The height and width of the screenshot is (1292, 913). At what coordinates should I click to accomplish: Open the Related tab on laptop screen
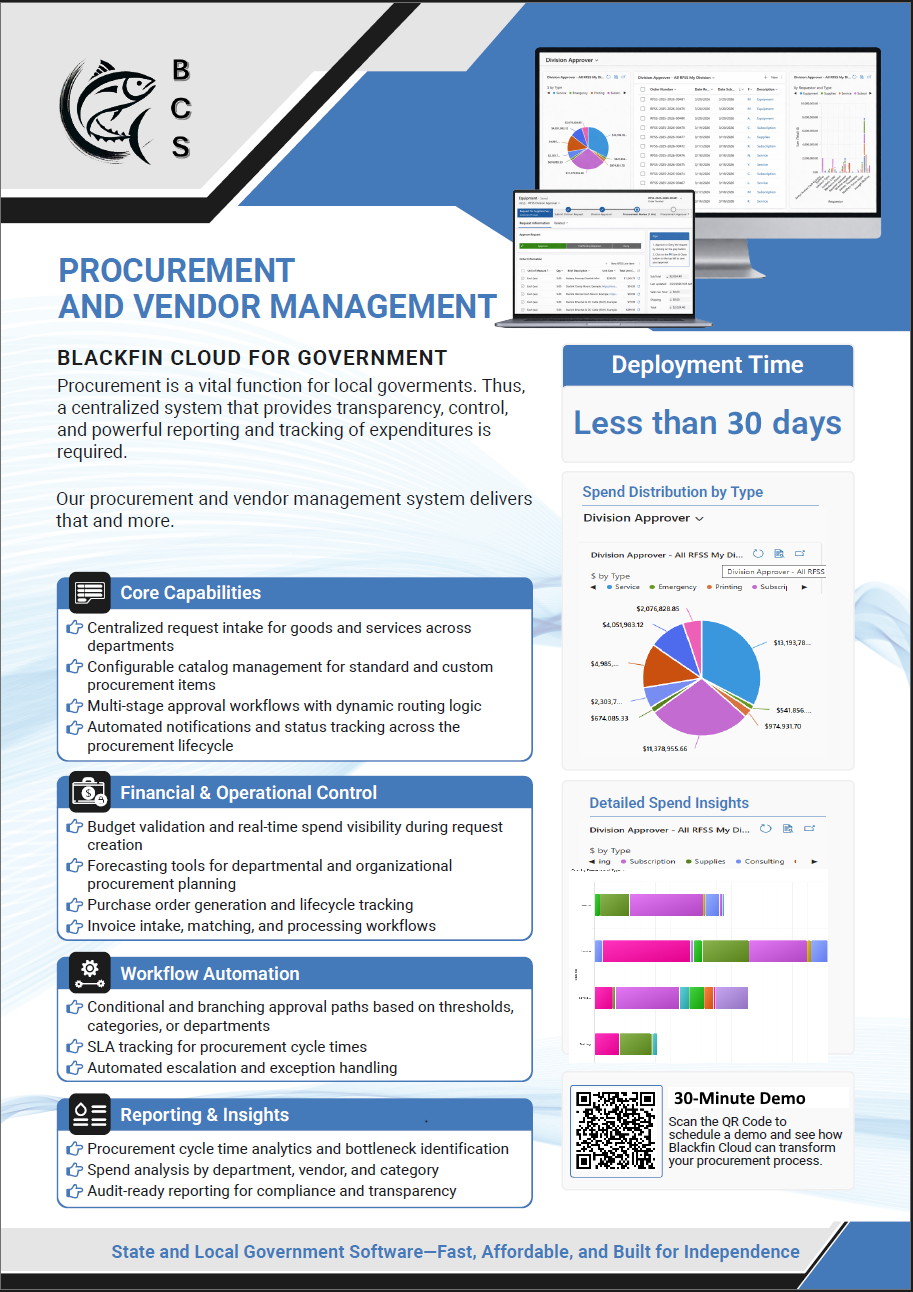pyautogui.click(x=560, y=223)
